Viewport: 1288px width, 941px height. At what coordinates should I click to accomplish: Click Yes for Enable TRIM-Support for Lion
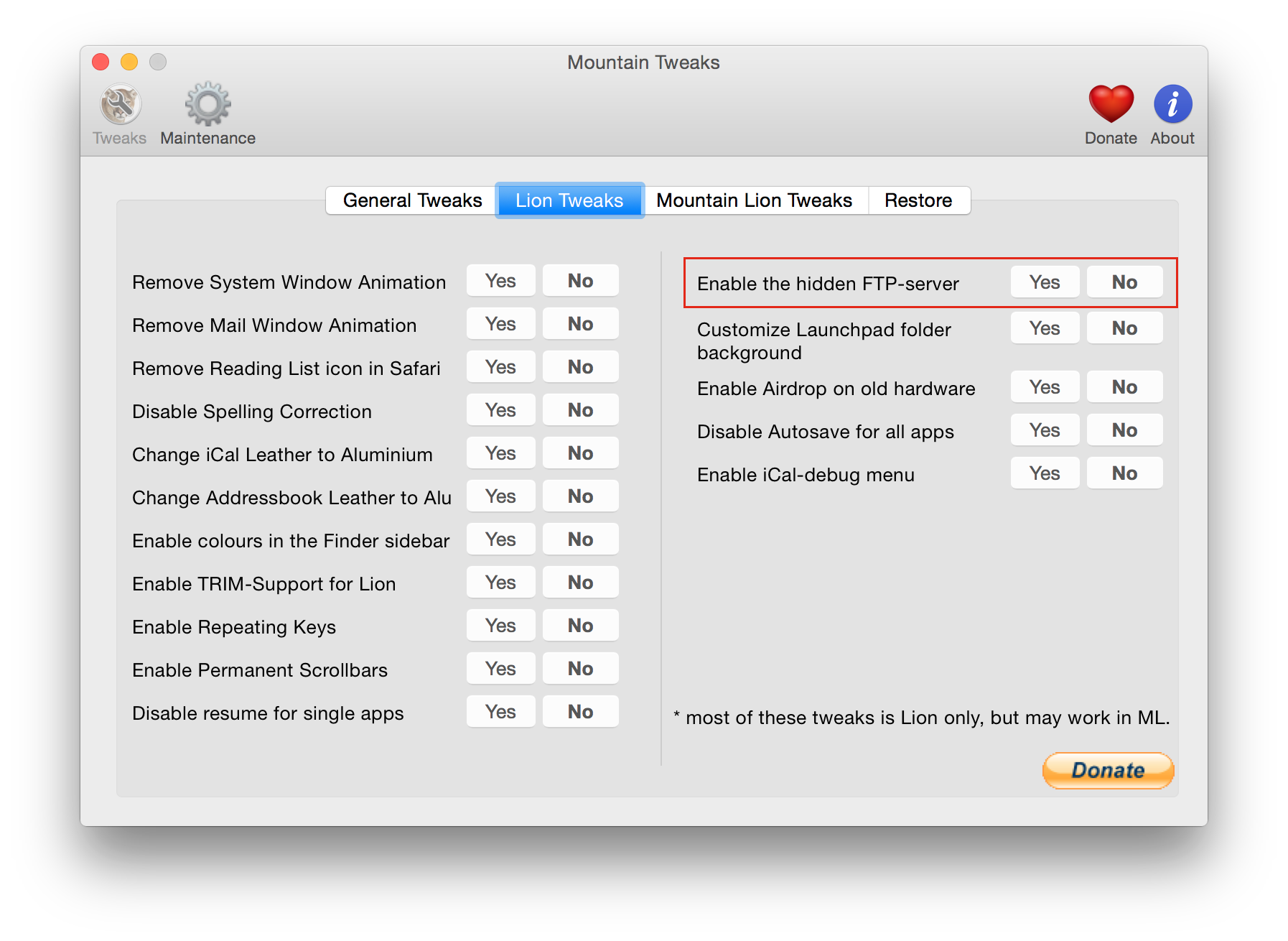[500, 583]
